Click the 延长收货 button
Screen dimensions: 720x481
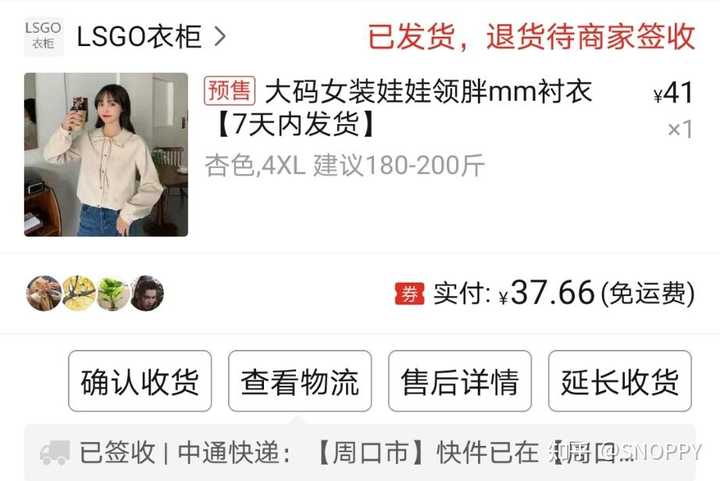coord(620,381)
